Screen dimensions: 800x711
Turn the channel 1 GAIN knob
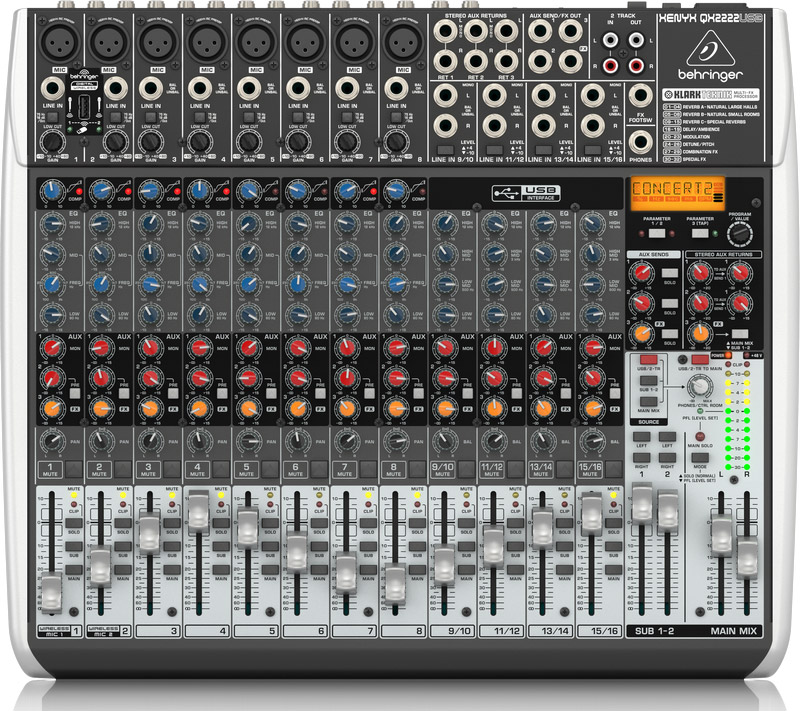[52, 141]
